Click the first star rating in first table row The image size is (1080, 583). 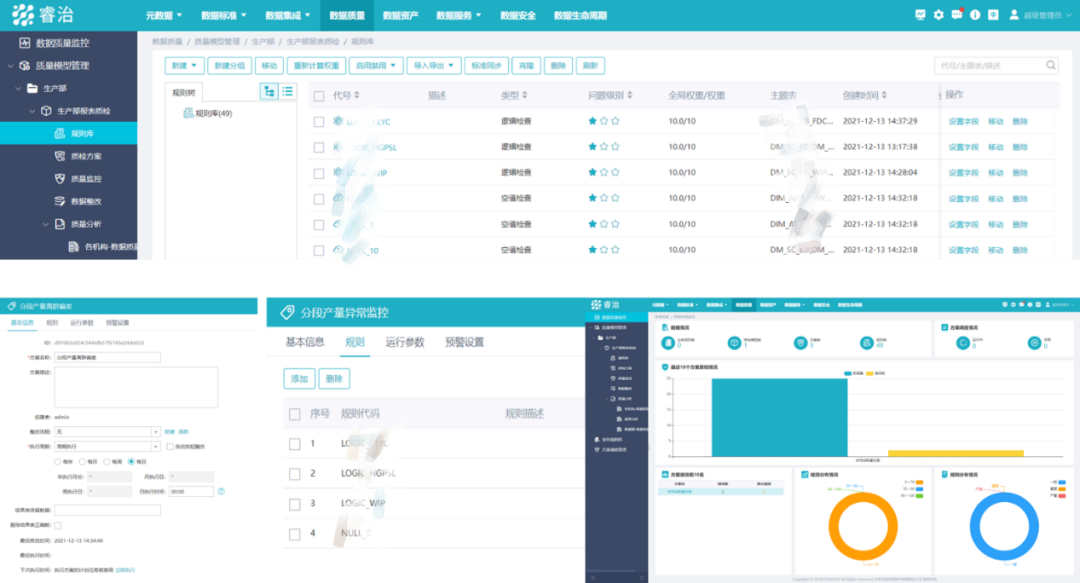pyautogui.click(x=592, y=121)
